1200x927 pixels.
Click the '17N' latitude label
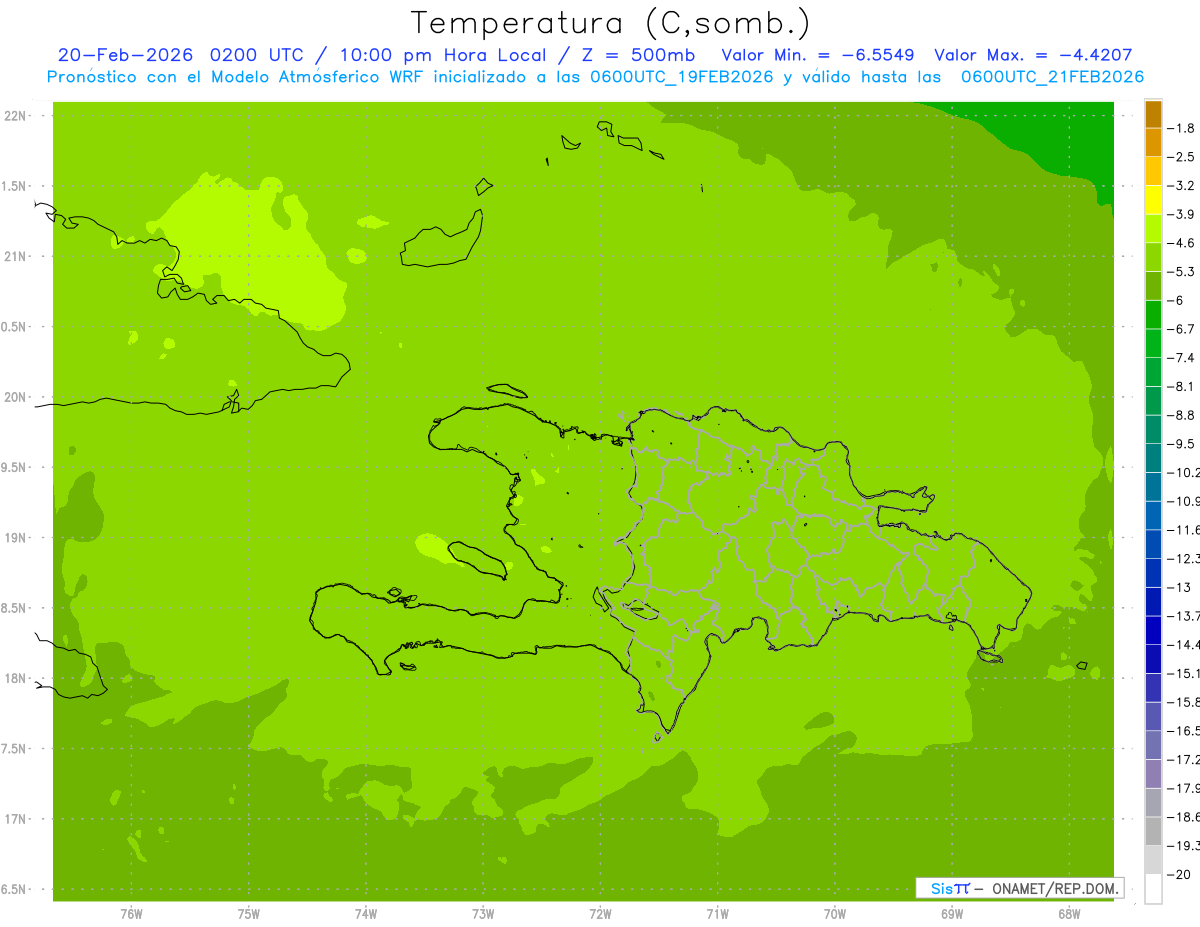(x=14, y=819)
